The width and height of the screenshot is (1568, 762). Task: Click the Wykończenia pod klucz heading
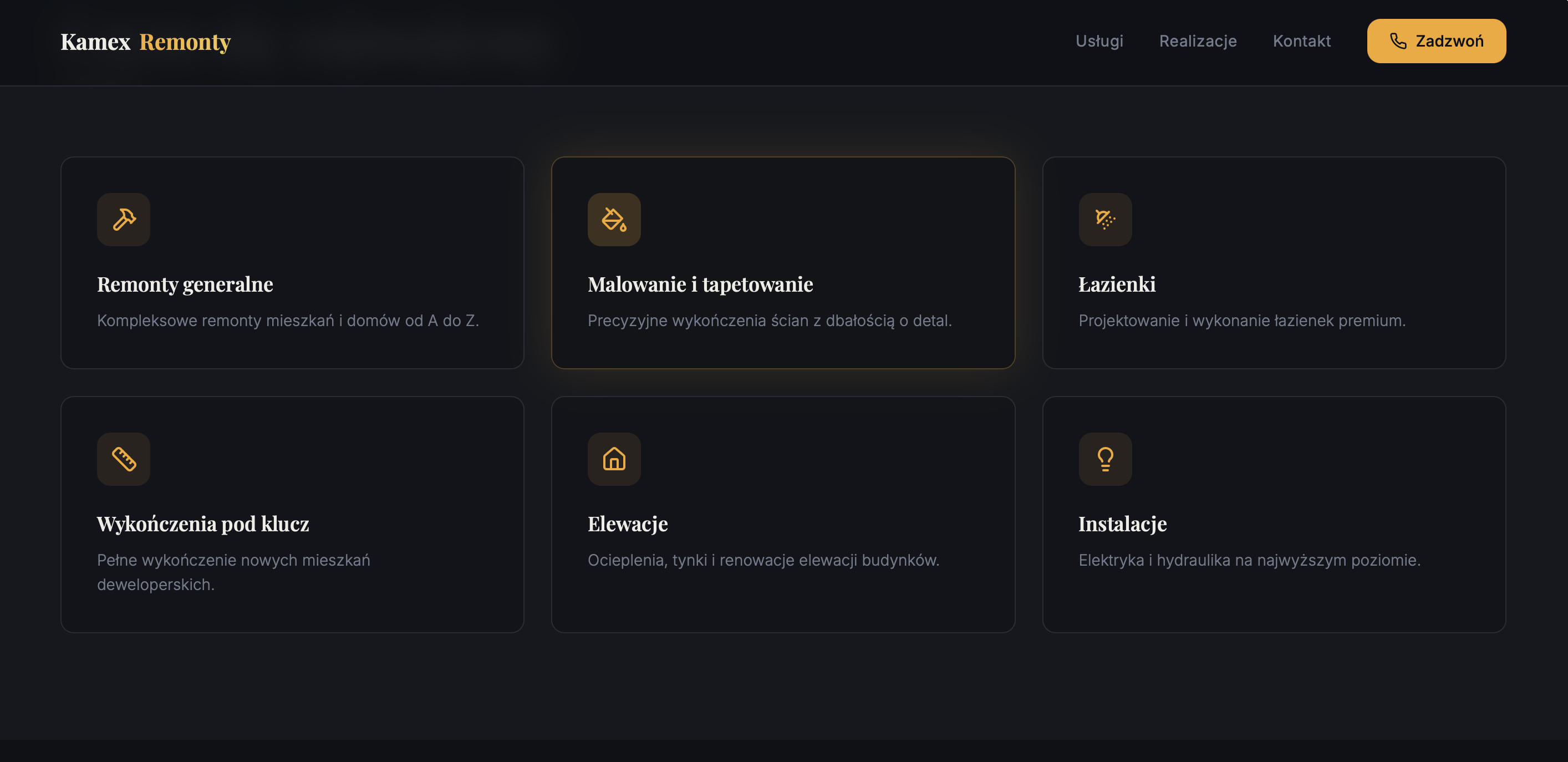pos(203,524)
